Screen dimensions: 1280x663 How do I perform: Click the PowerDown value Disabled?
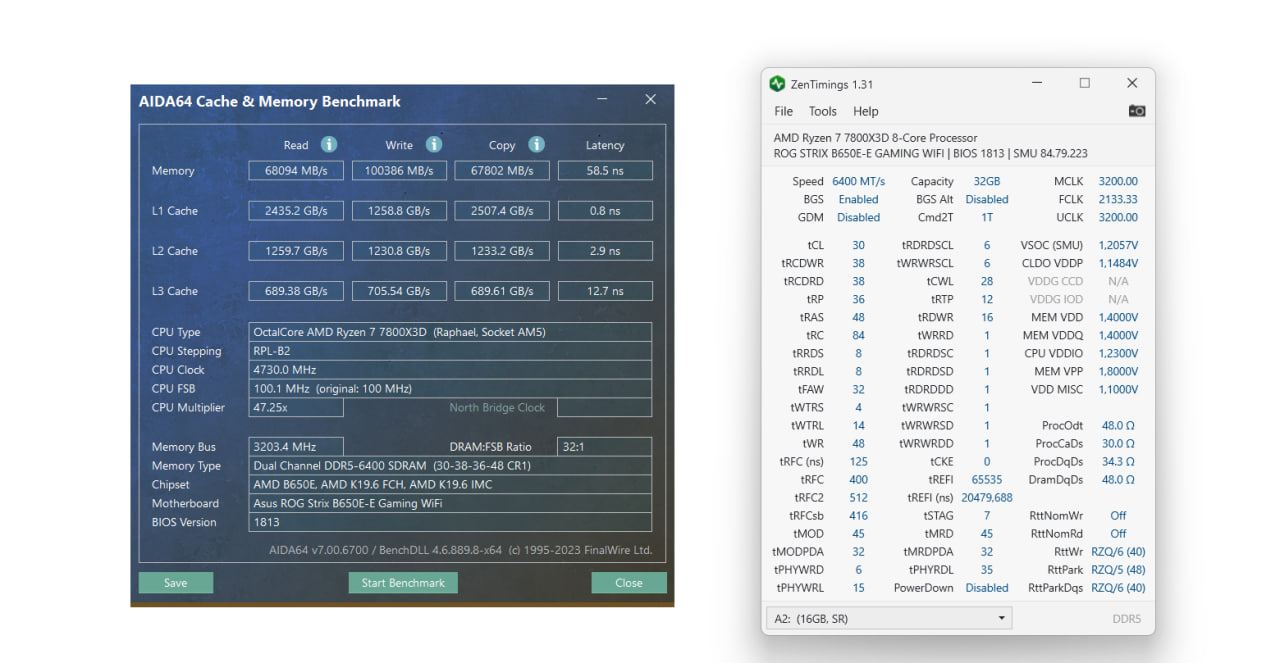(x=986, y=588)
